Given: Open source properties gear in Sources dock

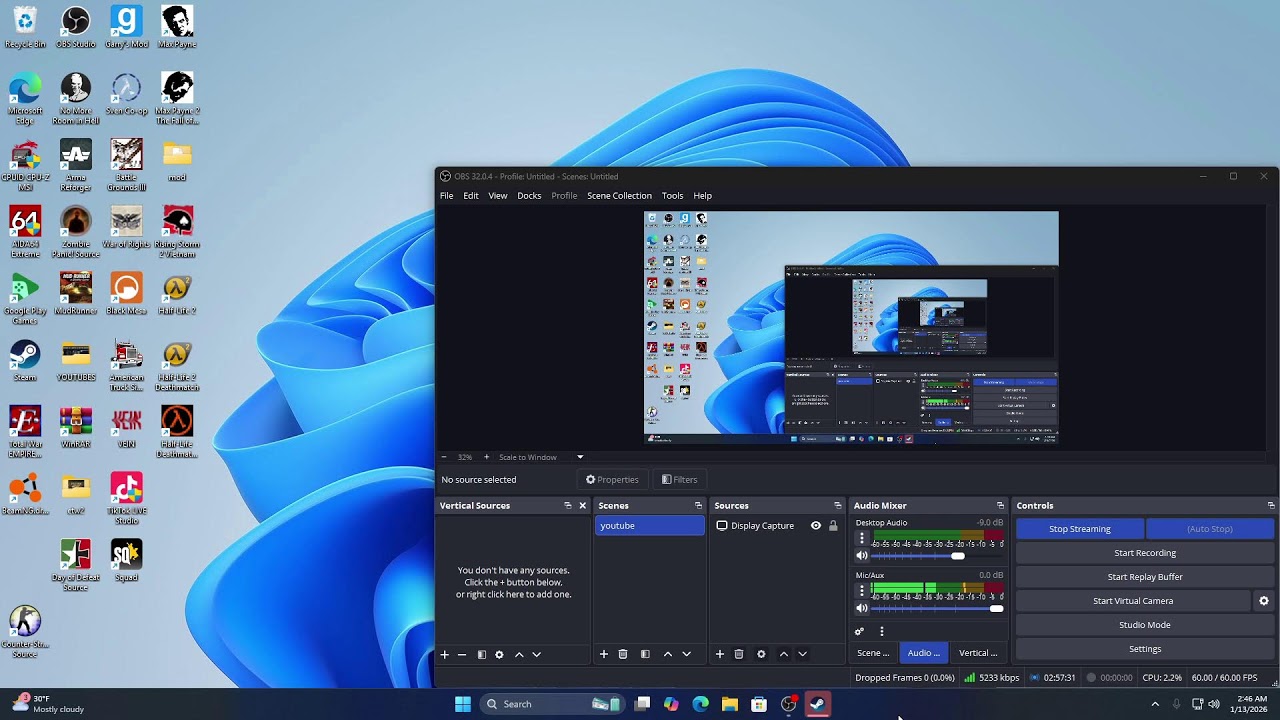Looking at the screenshot, I should (x=761, y=654).
